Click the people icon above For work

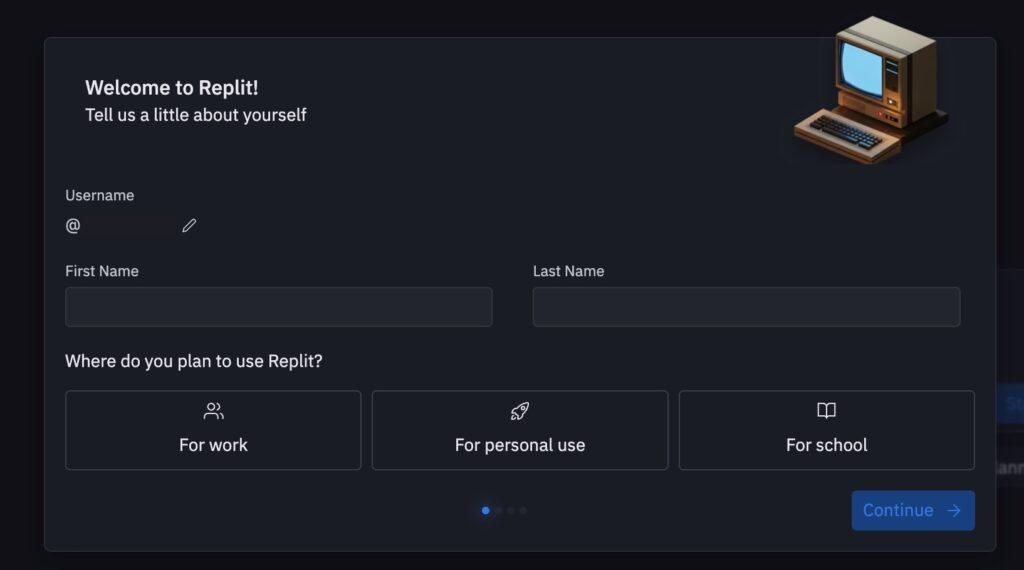pos(214,411)
